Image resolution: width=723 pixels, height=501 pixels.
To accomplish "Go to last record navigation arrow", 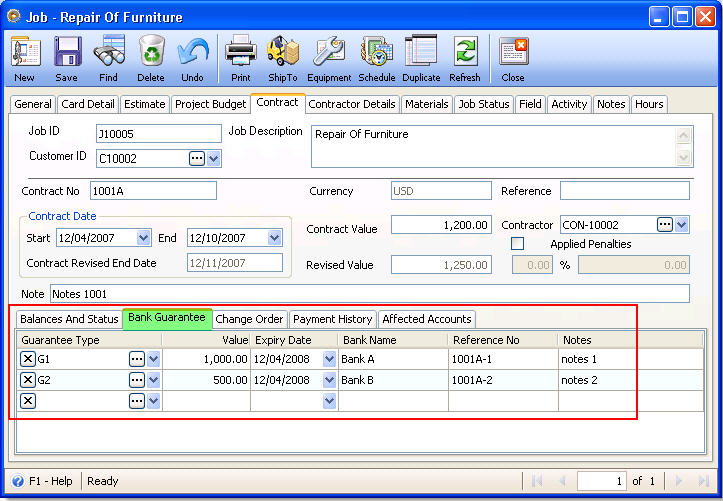I will (x=704, y=481).
